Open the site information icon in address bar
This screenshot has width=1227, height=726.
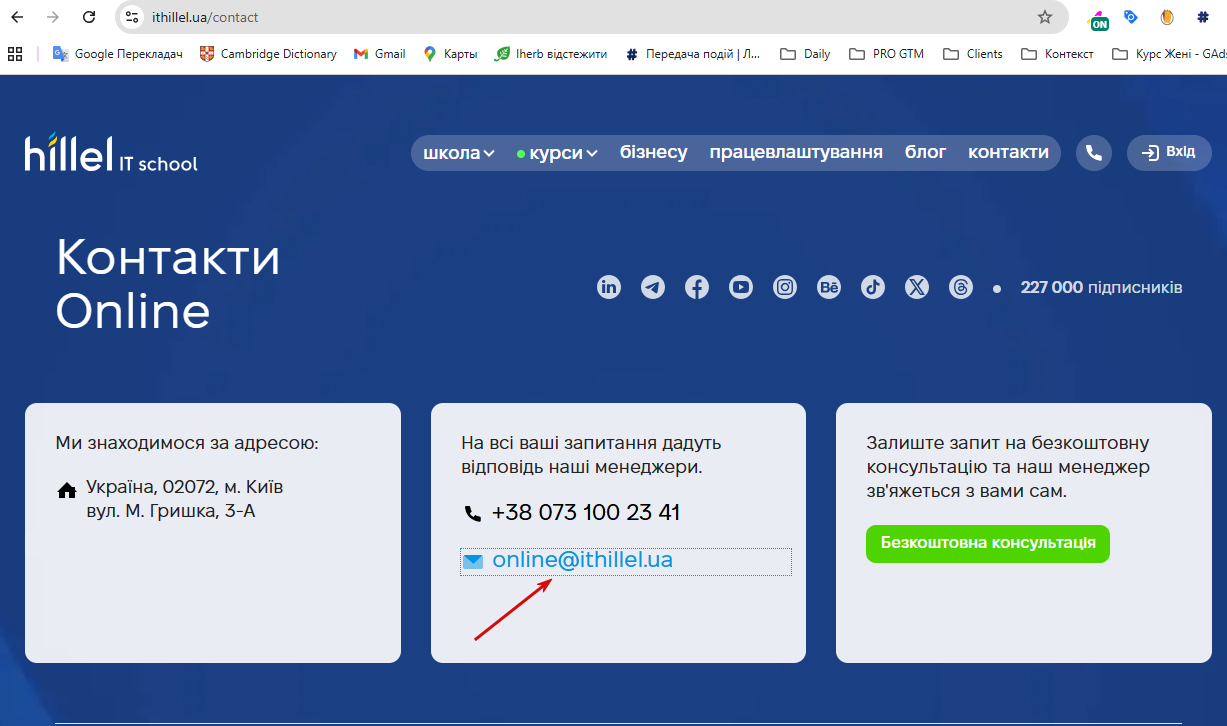pyautogui.click(x=132, y=17)
